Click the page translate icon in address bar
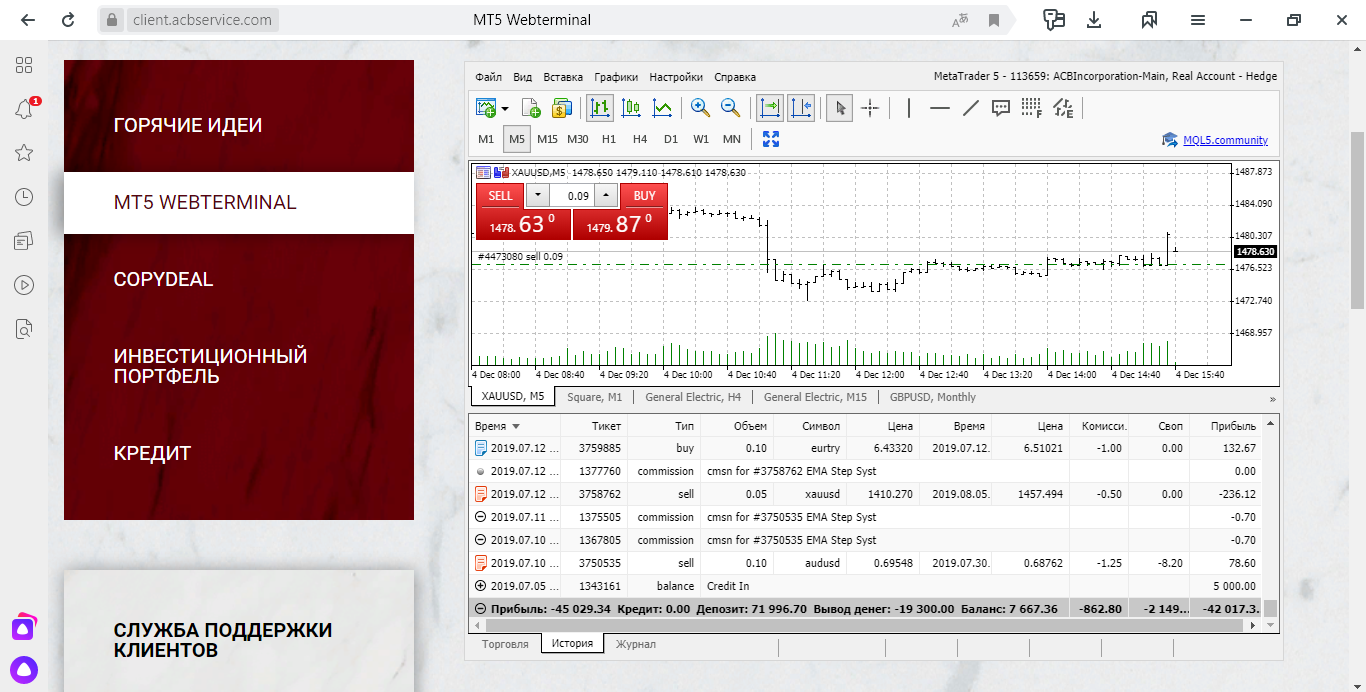Viewport: 1366px width, 692px height. pyautogui.click(x=961, y=20)
